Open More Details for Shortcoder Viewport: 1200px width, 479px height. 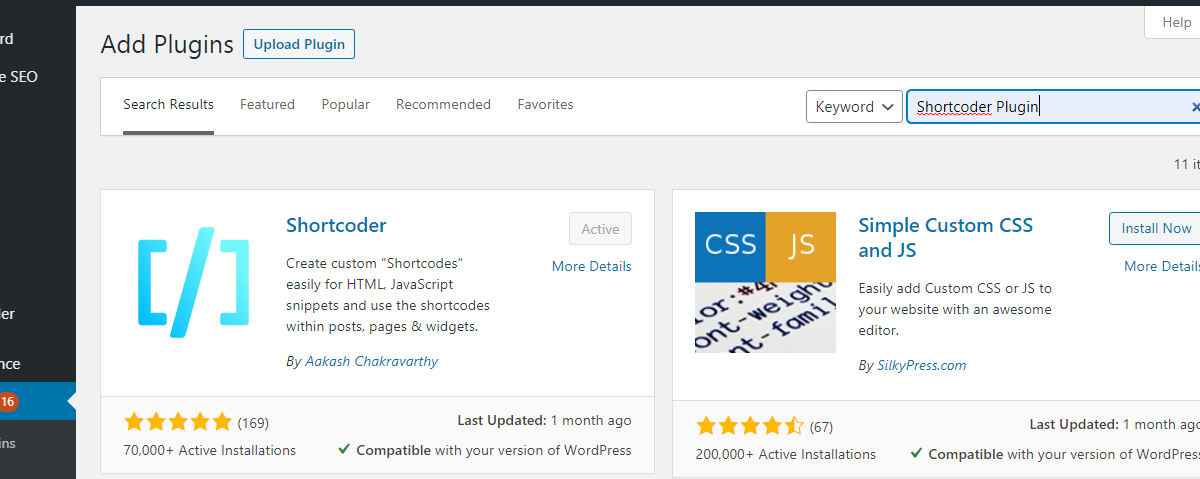click(x=591, y=266)
